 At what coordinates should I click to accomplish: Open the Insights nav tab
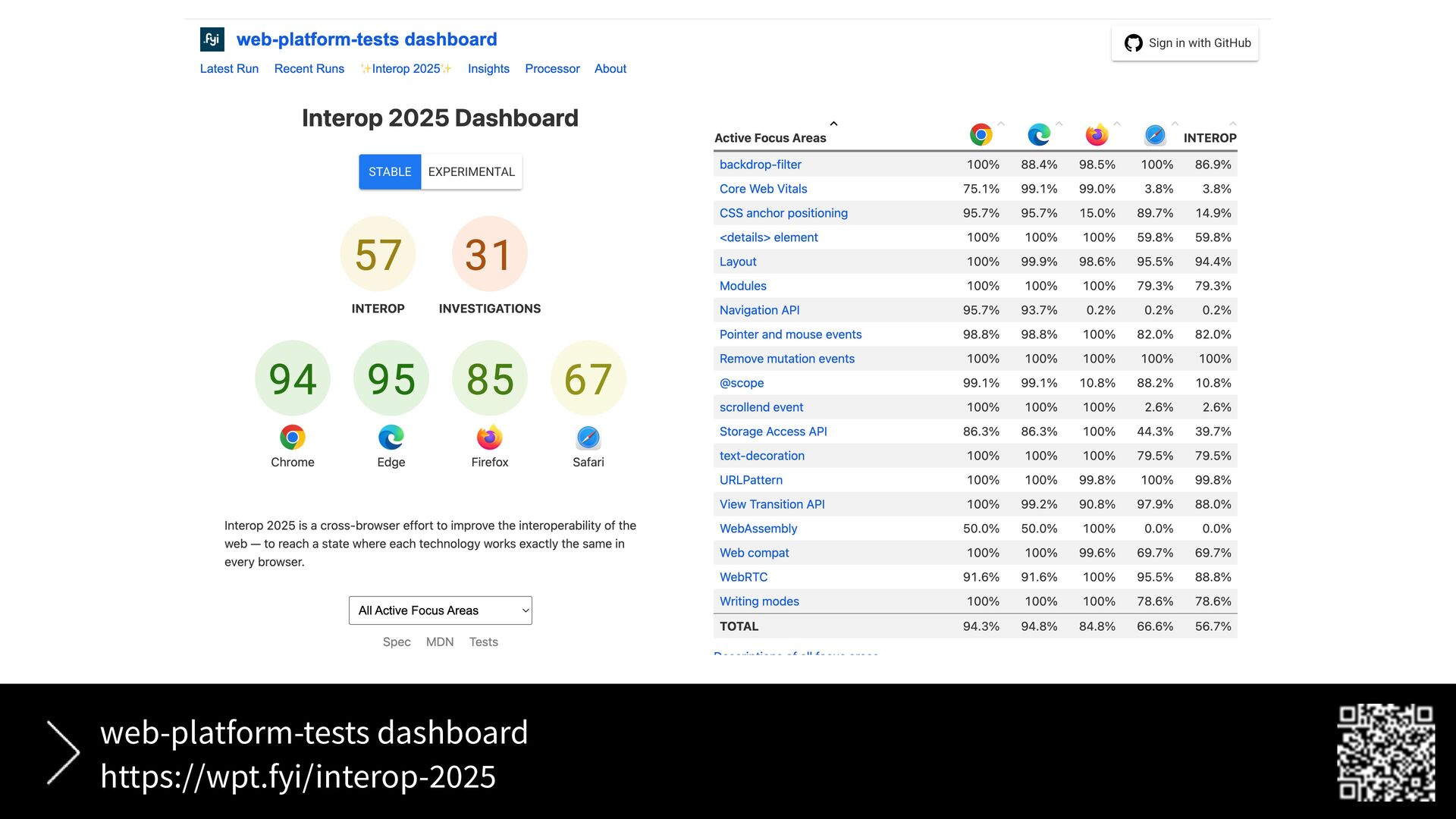tap(488, 69)
